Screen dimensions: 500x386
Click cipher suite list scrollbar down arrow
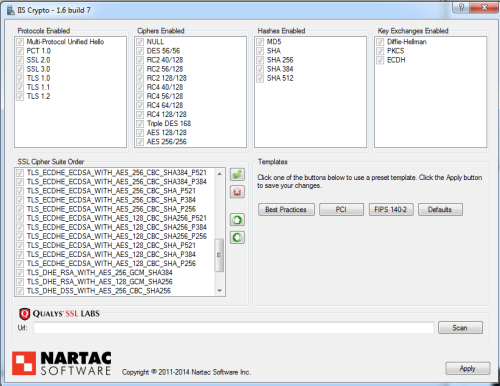point(219,291)
